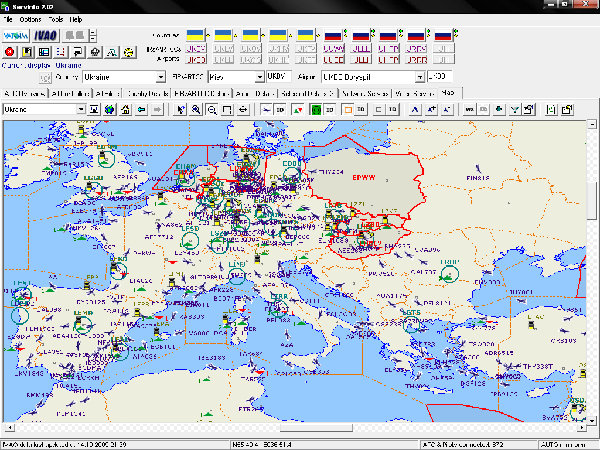Click the filter funnel icon
600x450 pixels.
coord(515,109)
